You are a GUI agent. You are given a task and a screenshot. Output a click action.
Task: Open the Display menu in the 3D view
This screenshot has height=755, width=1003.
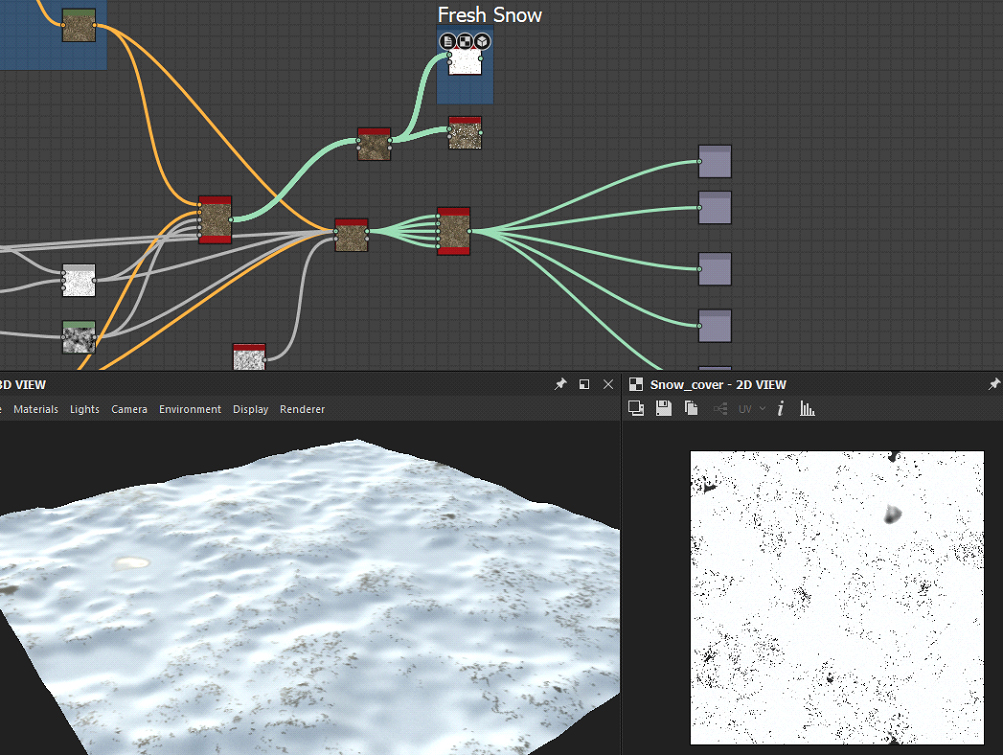pyautogui.click(x=250, y=409)
